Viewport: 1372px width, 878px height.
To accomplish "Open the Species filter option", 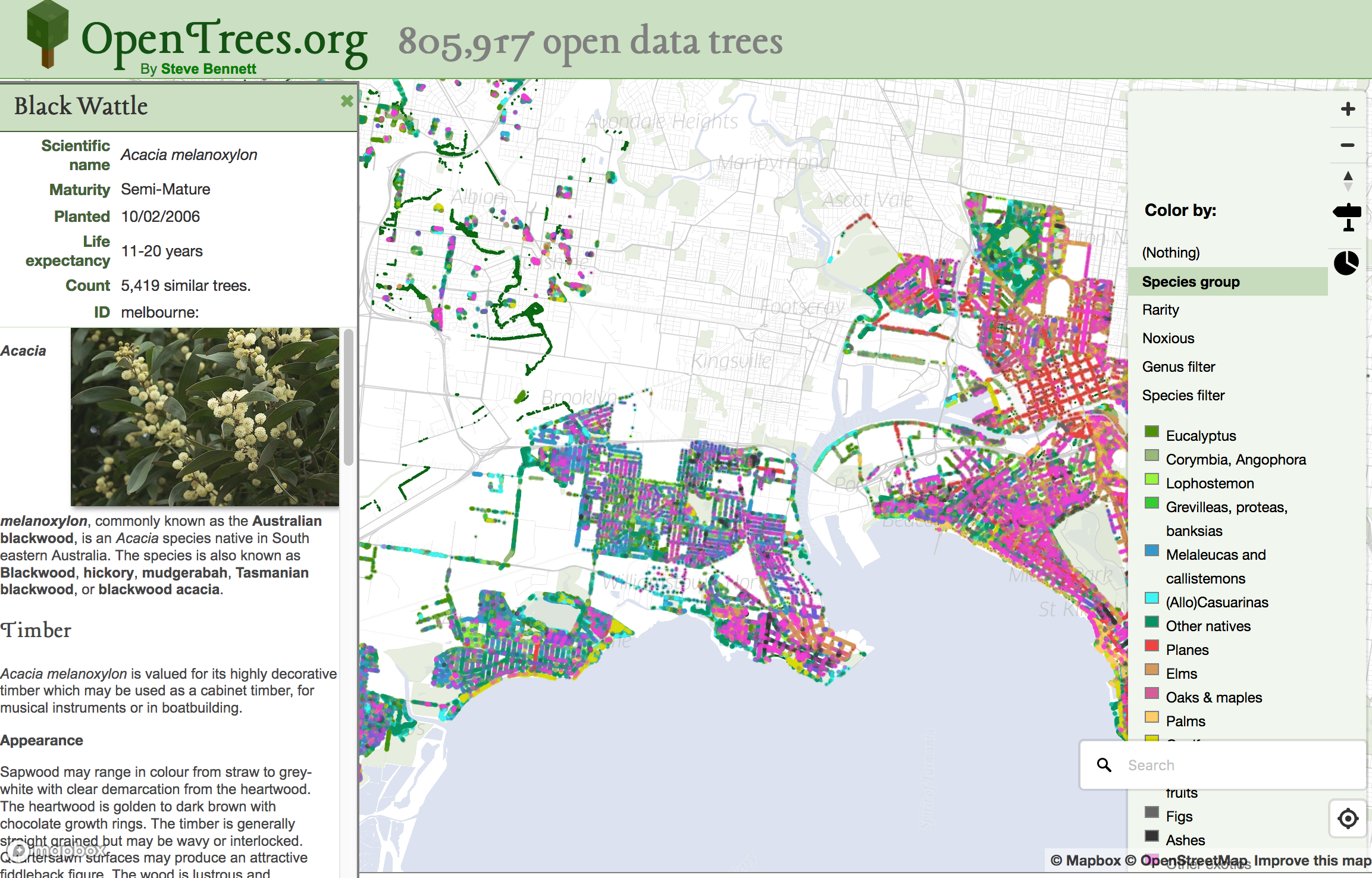I will point(1183,396).
